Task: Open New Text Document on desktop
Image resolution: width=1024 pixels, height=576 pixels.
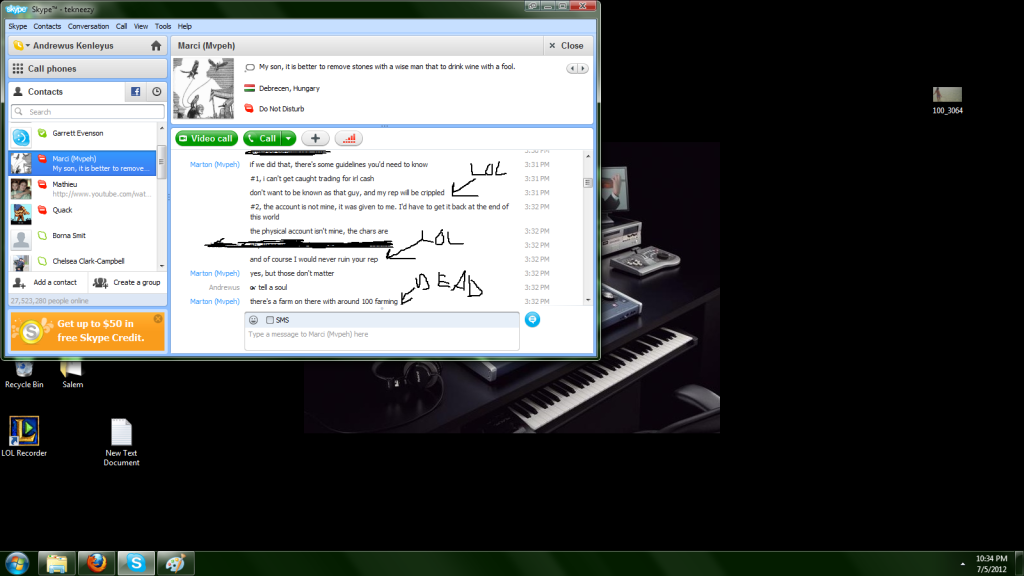Action: pyautogui.click(x=121, y=442)
